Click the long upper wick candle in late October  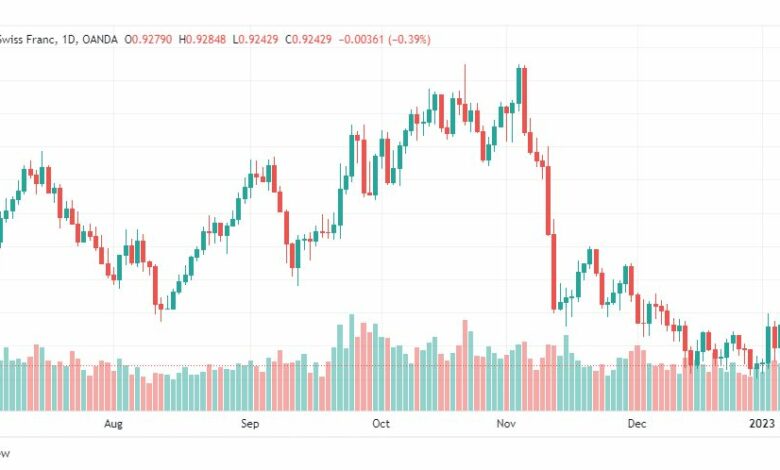(x=465, y=93)
